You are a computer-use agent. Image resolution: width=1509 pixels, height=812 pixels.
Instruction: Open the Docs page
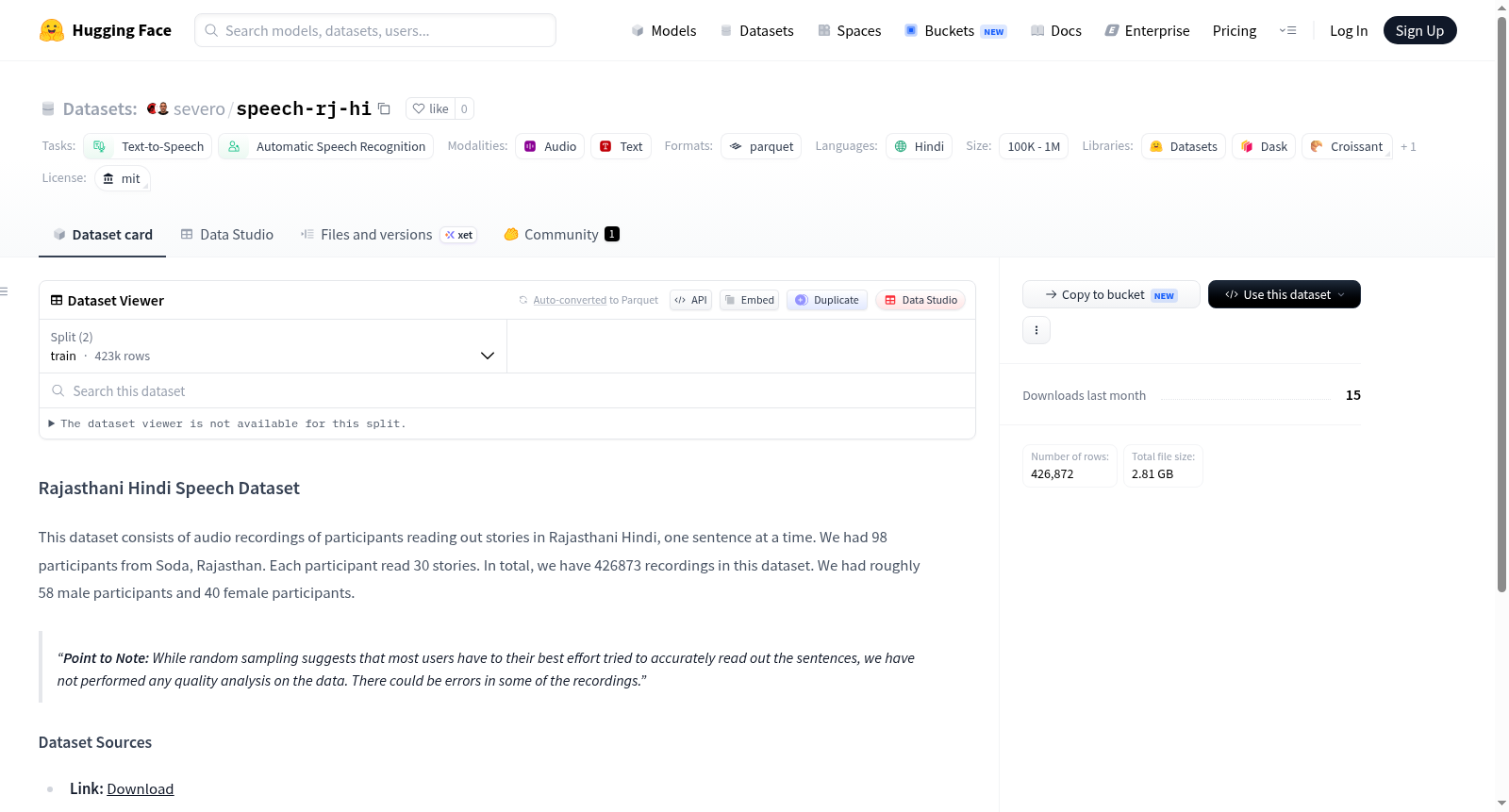[x=1055, y=30]
